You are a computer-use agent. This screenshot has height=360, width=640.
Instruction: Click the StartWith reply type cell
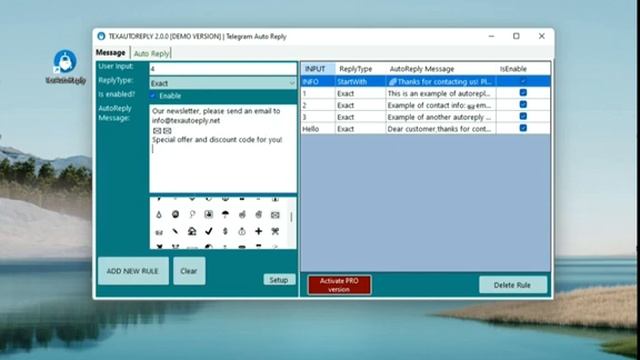tap(360, 82)
